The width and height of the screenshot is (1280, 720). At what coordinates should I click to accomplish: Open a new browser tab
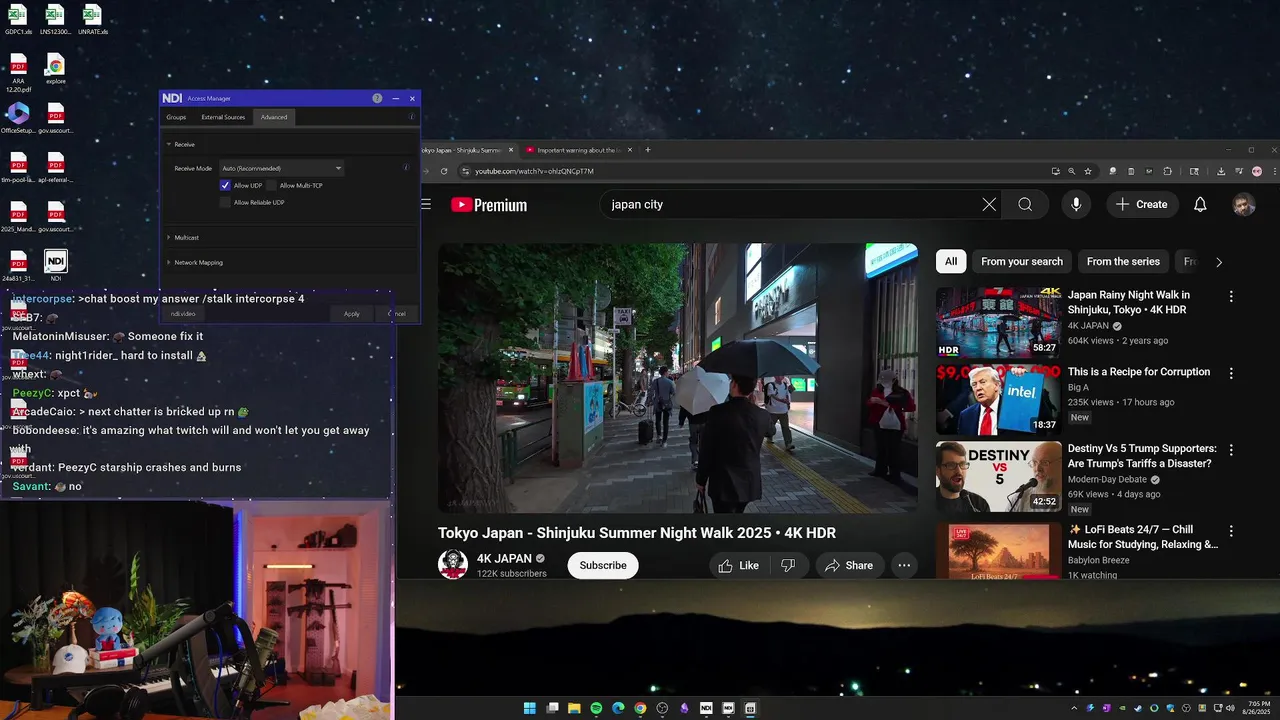(x=647, y=150)
